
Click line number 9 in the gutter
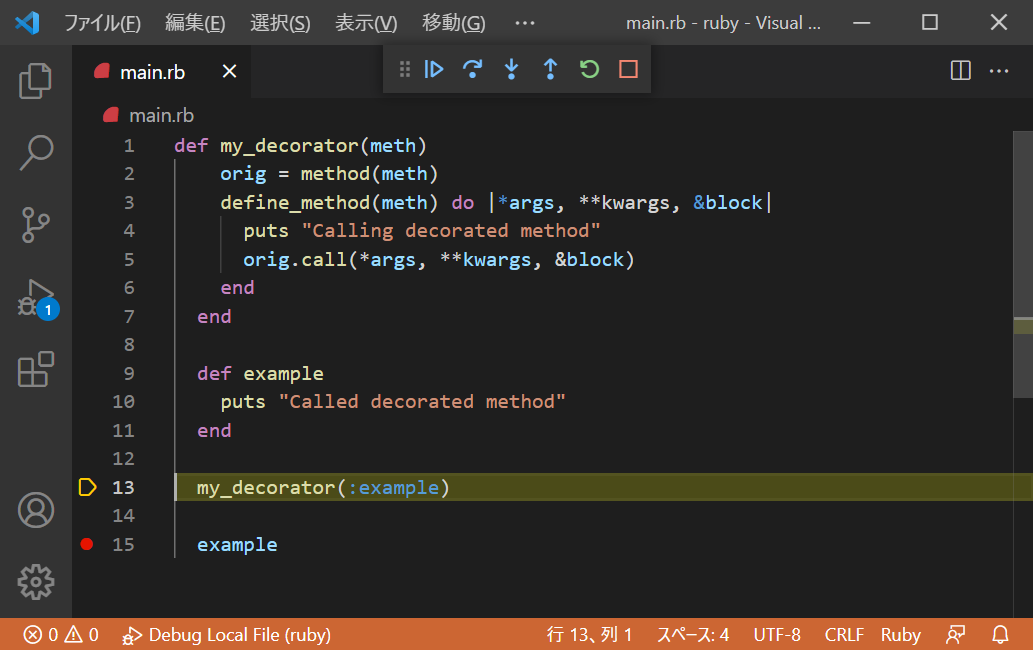click(129, 373)
